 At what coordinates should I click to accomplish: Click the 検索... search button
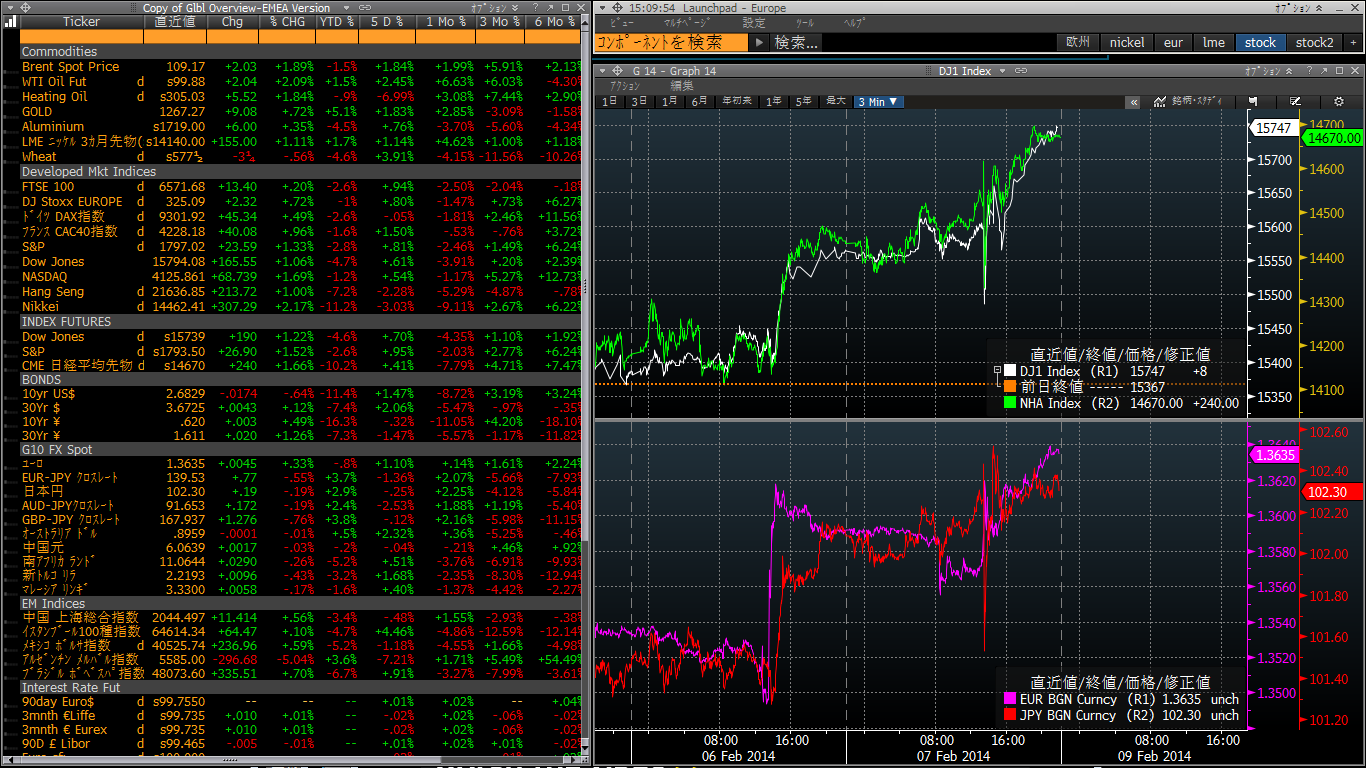pos(796,42)
